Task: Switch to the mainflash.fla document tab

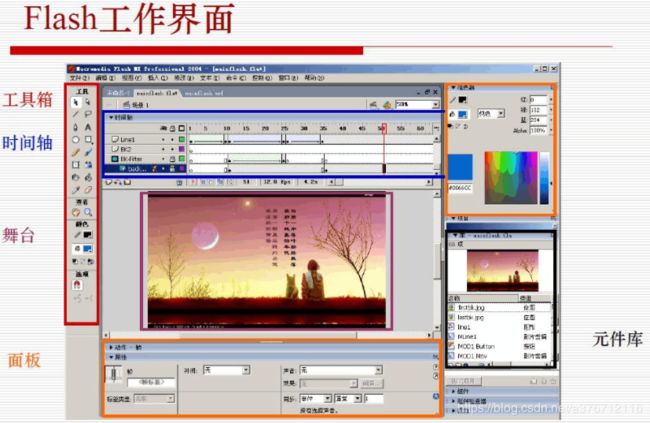Action: 157,93
